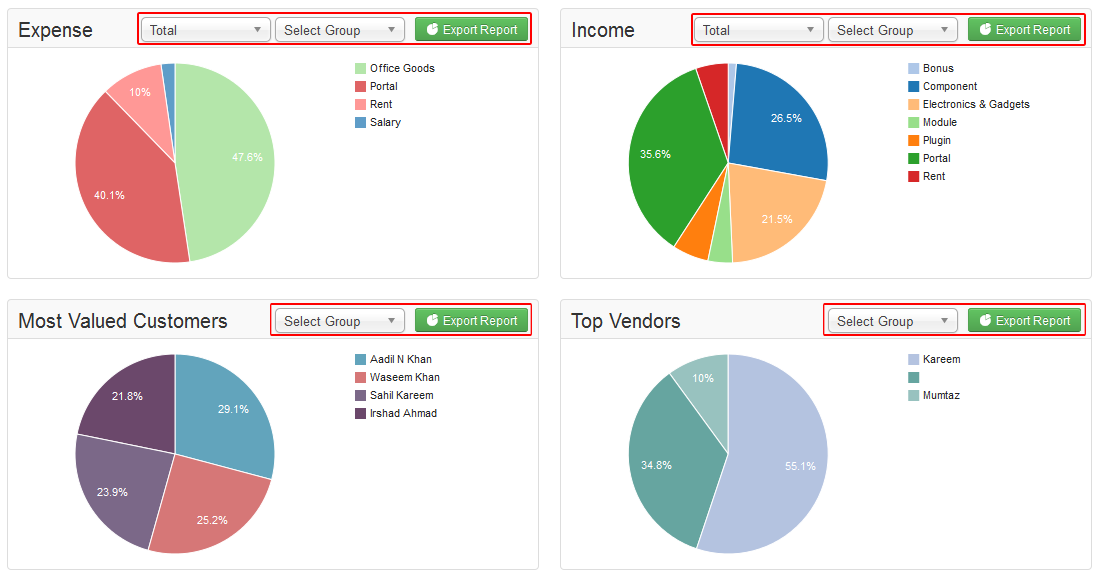Click the Electronics & Gadgets legend label

[976, 105]
